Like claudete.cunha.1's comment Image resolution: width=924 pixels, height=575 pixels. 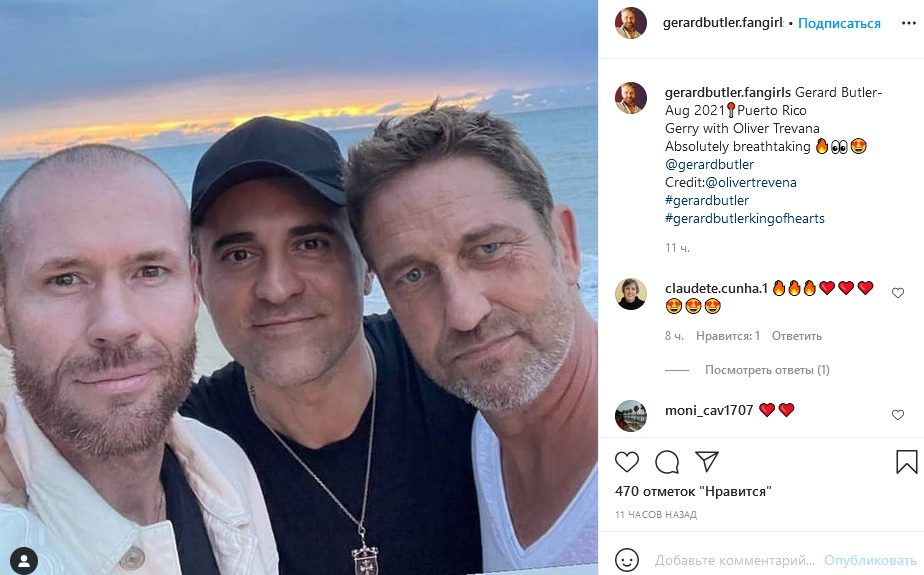click(897, 293)
